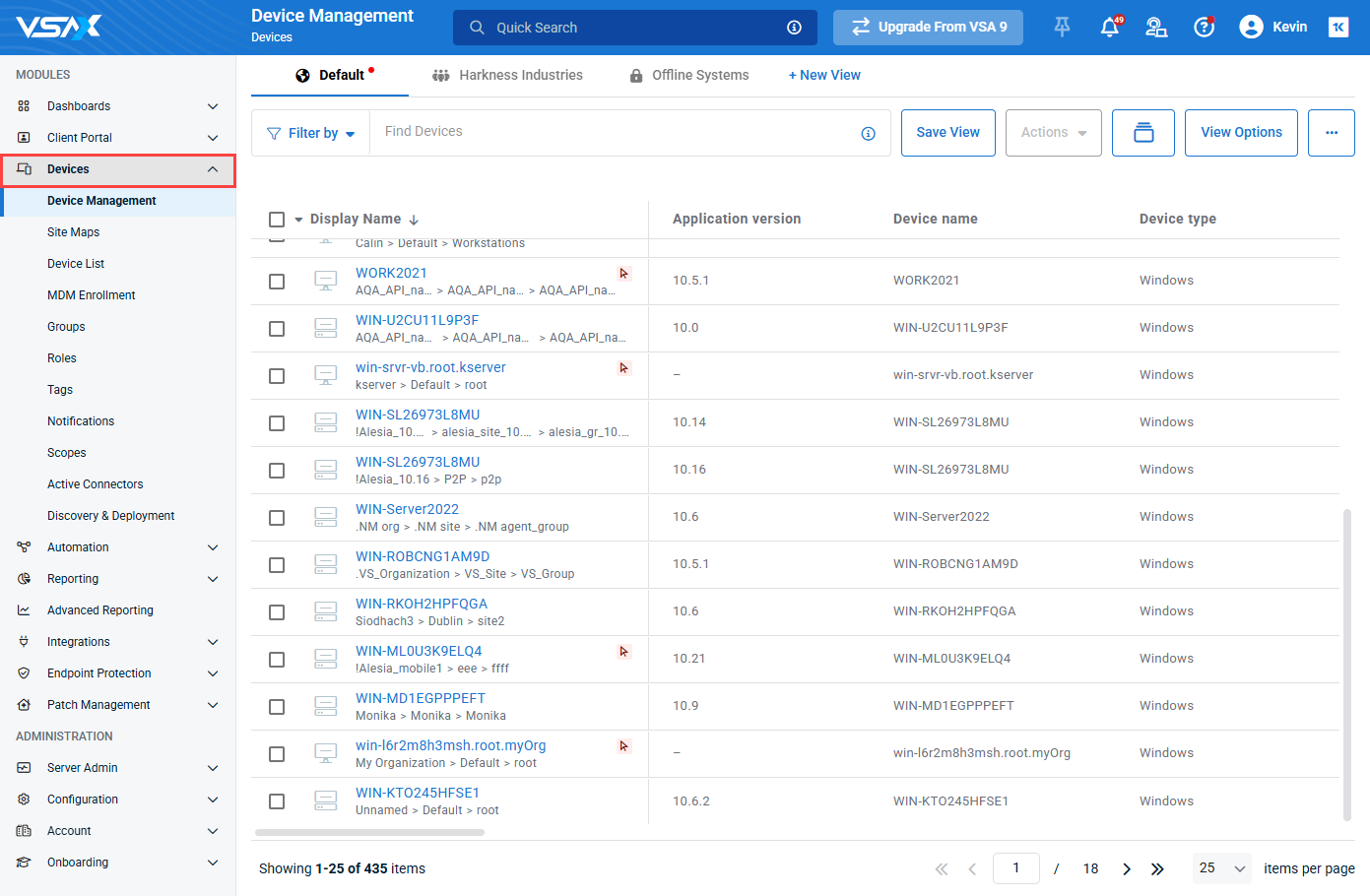The width and height of the screenshot is (1370, 896).
Task: Open the help question mark icon
Action: [x=1204, y=28]
